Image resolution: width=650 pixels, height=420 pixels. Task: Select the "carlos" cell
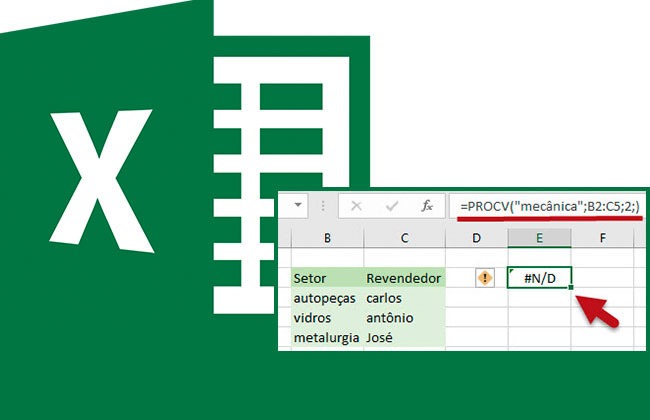405,298
